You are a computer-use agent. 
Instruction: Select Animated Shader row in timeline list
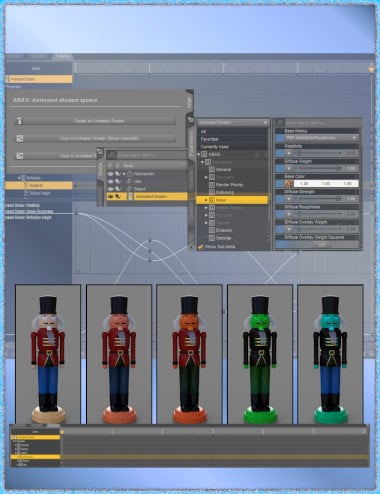[x=39, y=79]
